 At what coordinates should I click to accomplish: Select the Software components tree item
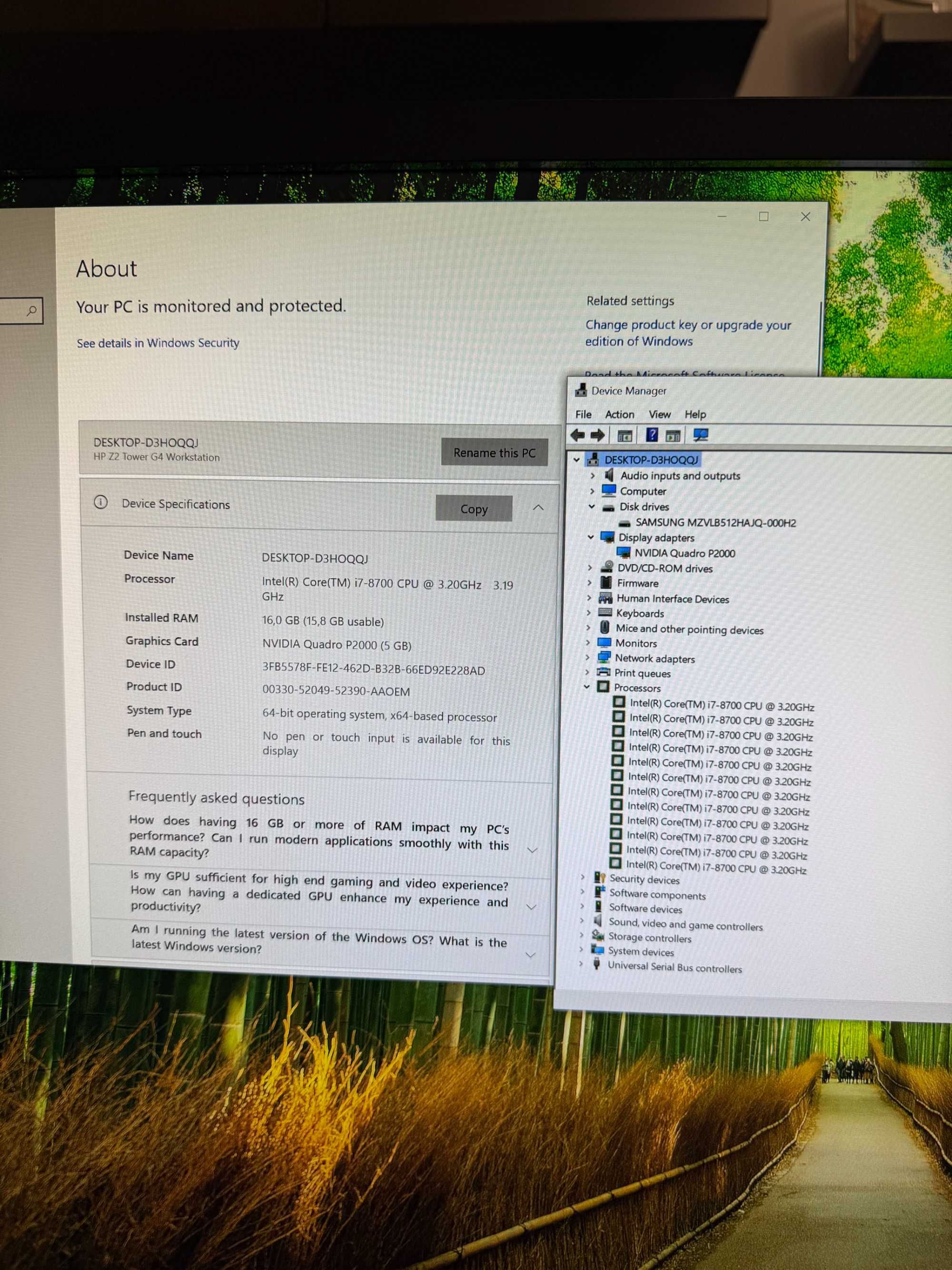click(657, 894)
